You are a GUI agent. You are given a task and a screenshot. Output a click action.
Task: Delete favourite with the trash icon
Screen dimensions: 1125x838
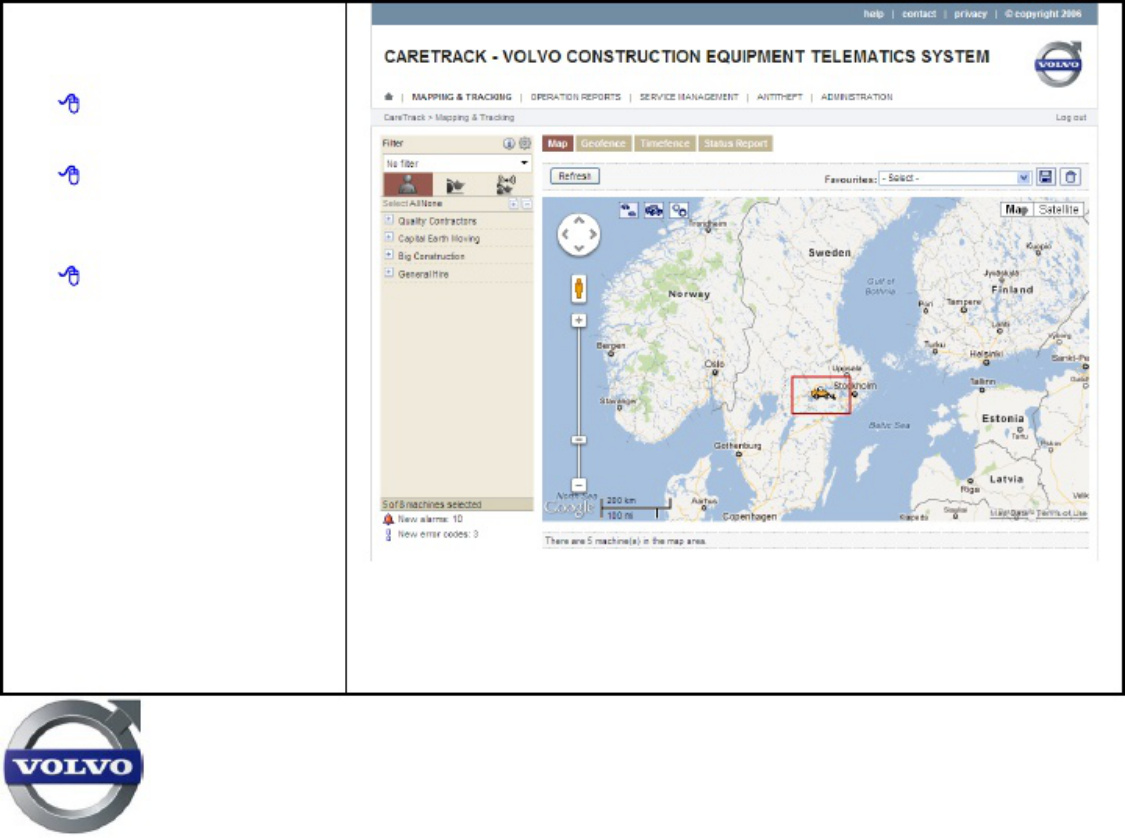point(1070,177)
